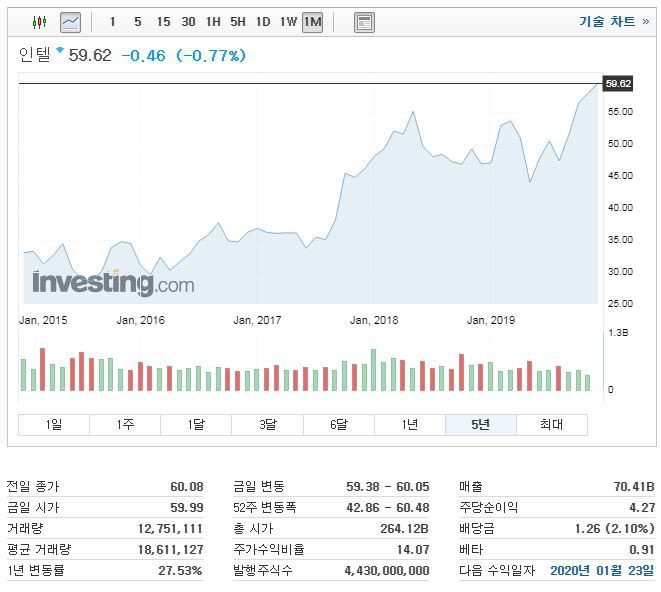Select the area line chart icon
This screenshot has width=661, height=592.
(70, 22)
